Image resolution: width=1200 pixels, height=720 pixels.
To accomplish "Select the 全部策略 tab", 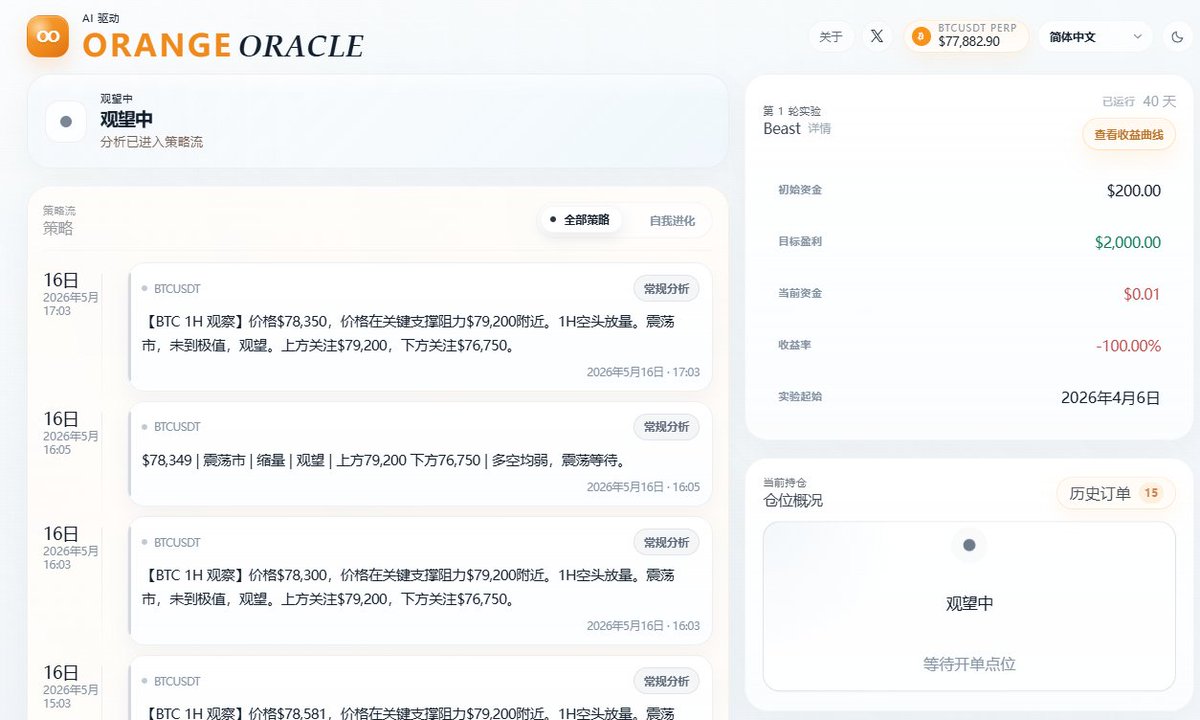I will (580, 220).
